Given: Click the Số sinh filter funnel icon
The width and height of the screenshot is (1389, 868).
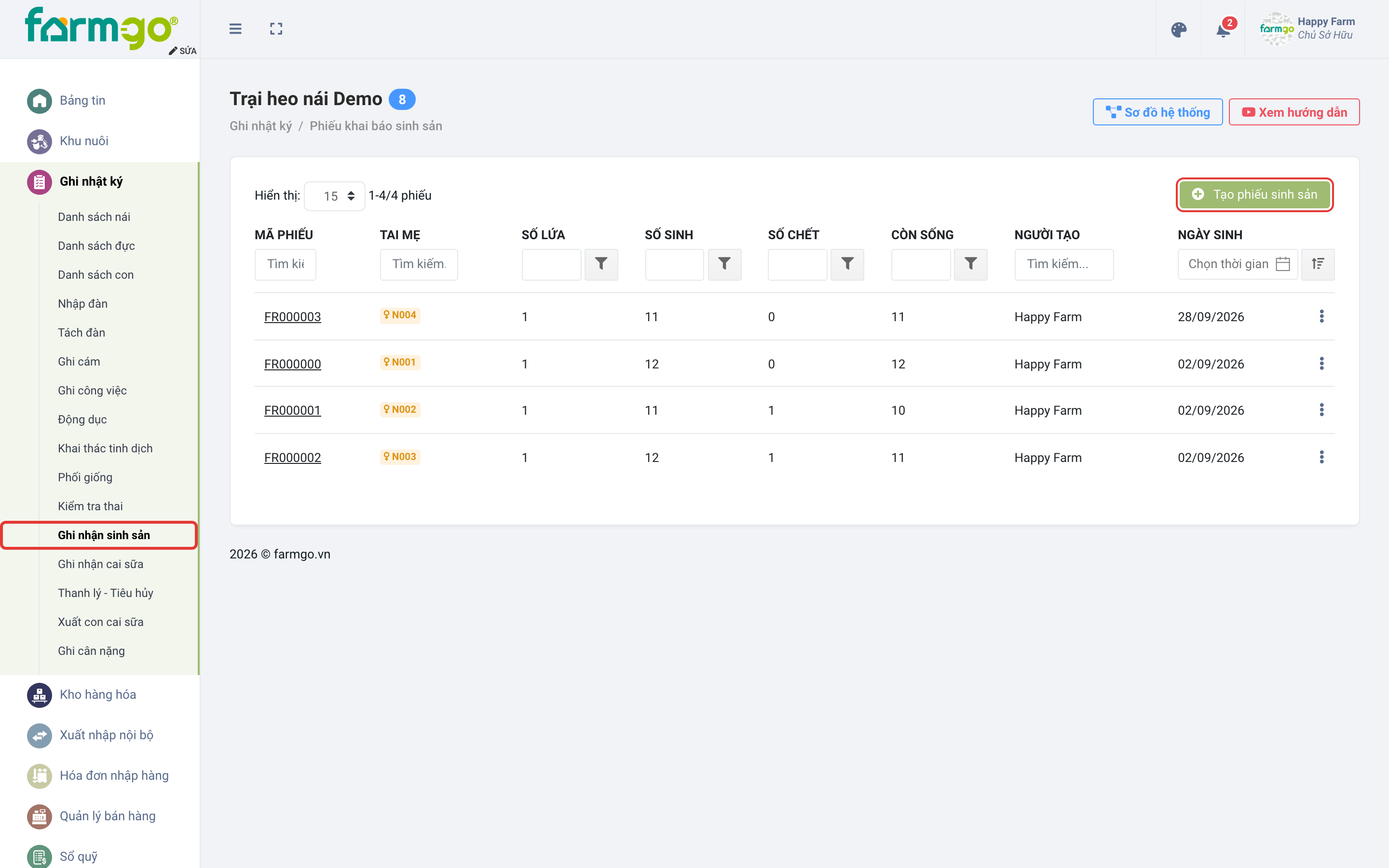Looking at the screenshot, I should pyautogui.click(x=724, y=264).
